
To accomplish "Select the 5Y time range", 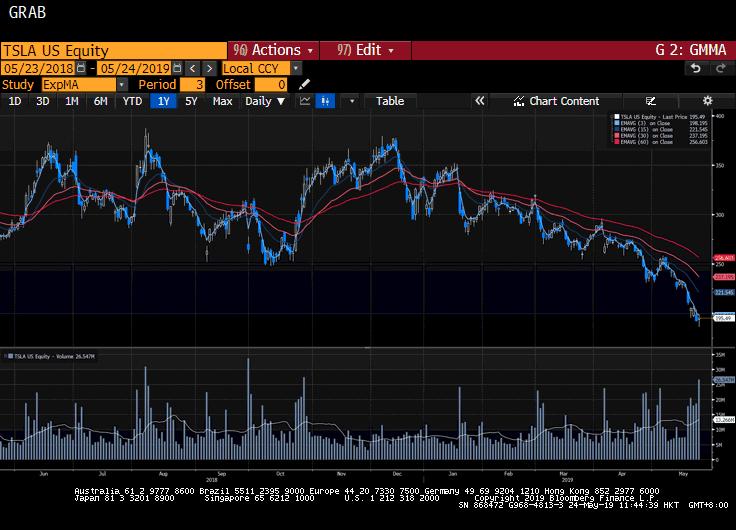I will 191,101.
